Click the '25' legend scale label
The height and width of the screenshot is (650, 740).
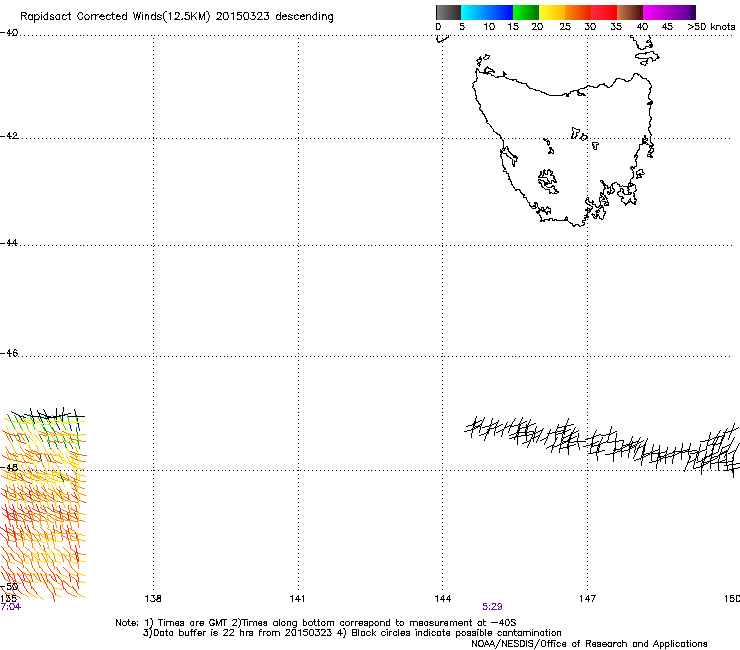pyautogui.click(x=565, y=27)
